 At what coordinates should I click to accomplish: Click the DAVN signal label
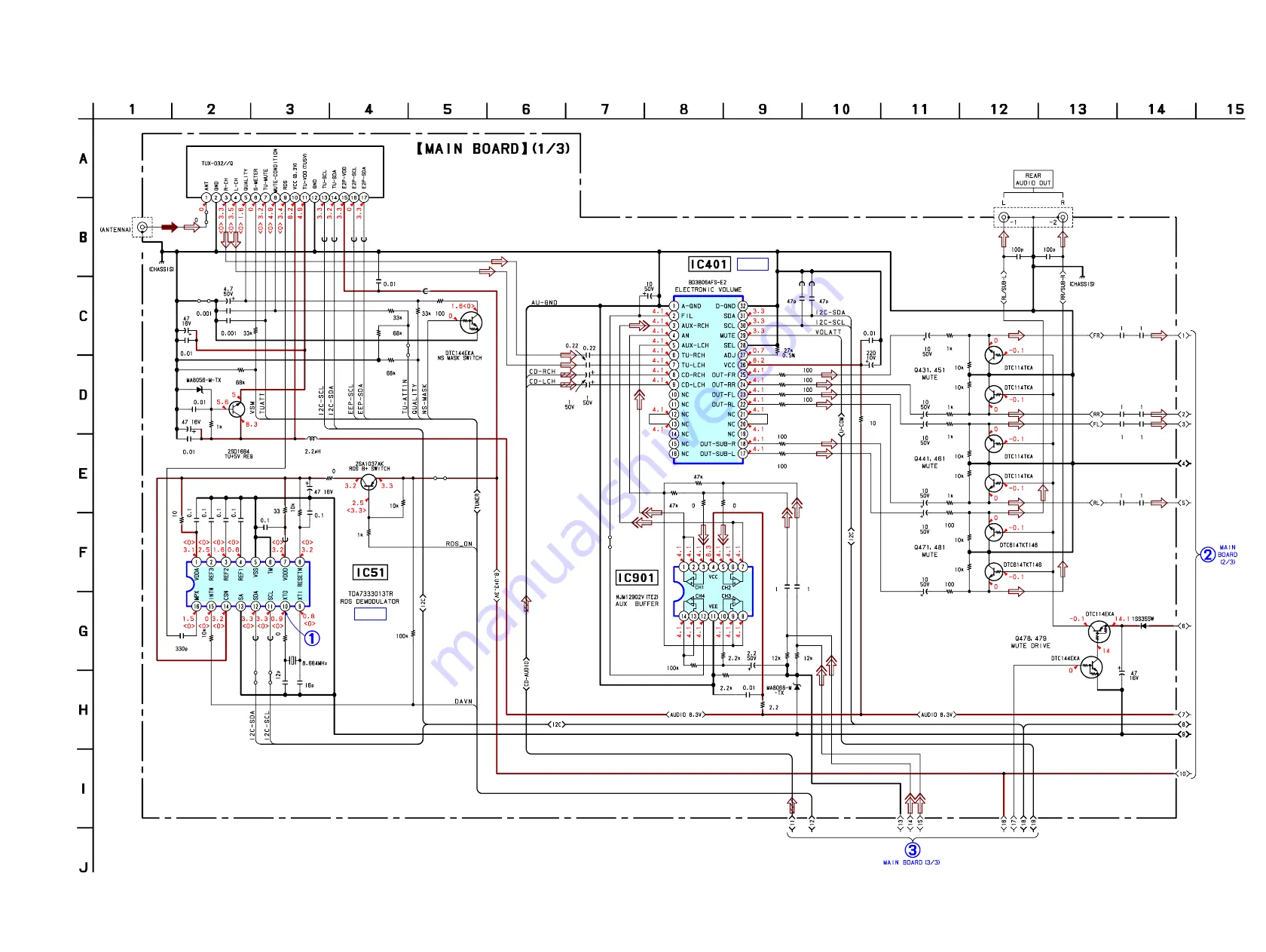point(463,702)
